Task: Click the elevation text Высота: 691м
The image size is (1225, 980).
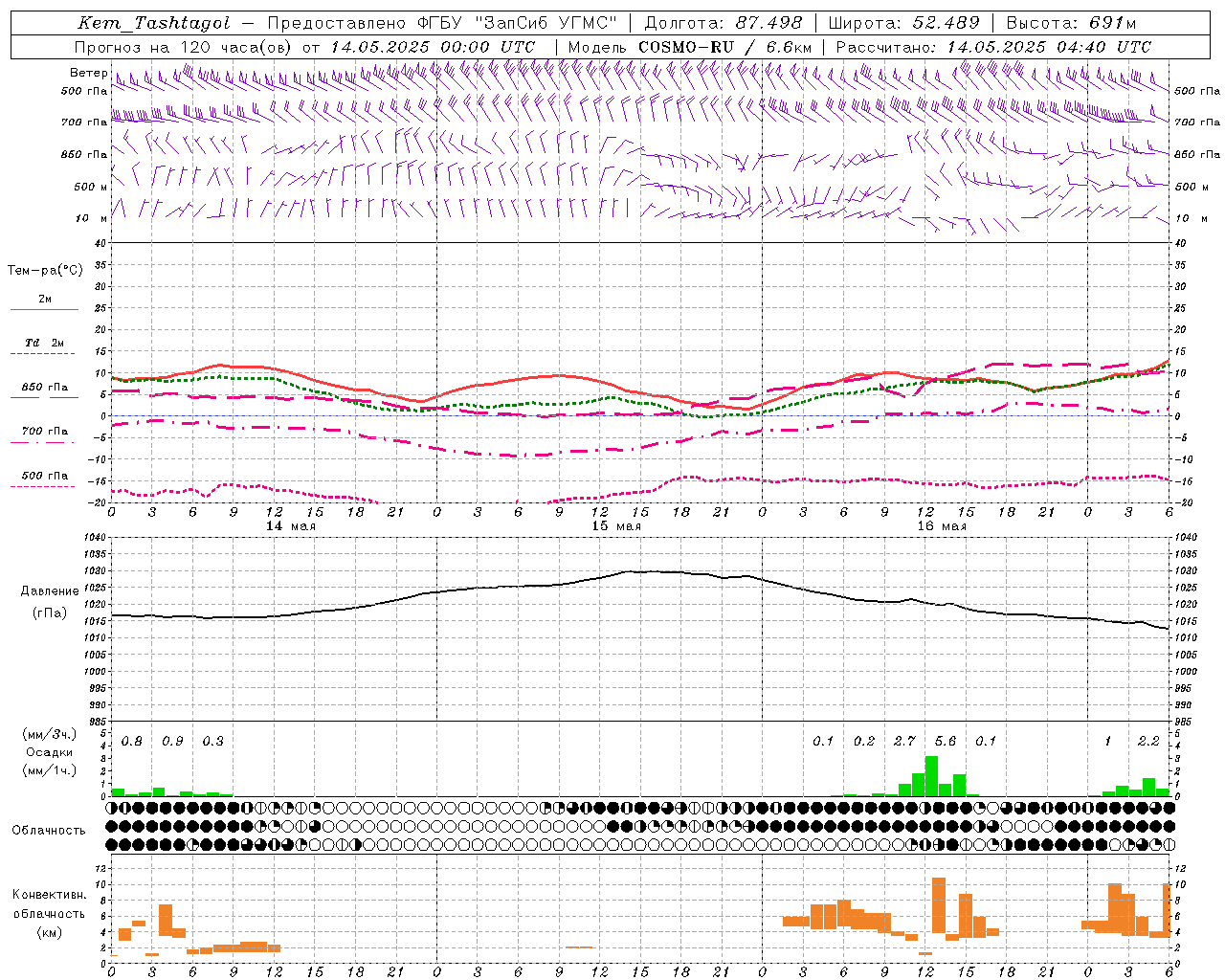Action: tap(1072, 23)
